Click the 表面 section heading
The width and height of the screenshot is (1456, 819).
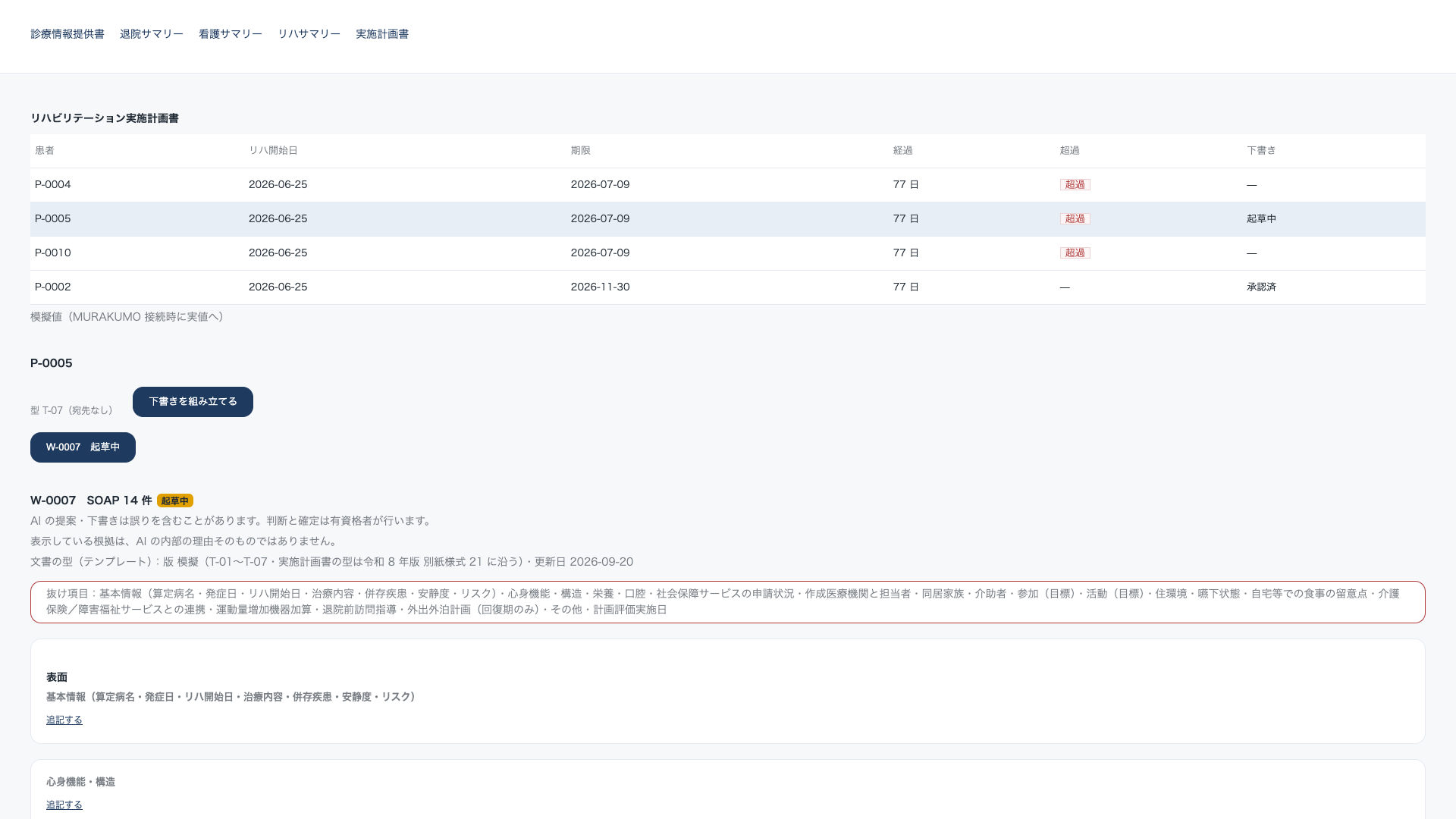pyautogui.click(x=57, y=677)
